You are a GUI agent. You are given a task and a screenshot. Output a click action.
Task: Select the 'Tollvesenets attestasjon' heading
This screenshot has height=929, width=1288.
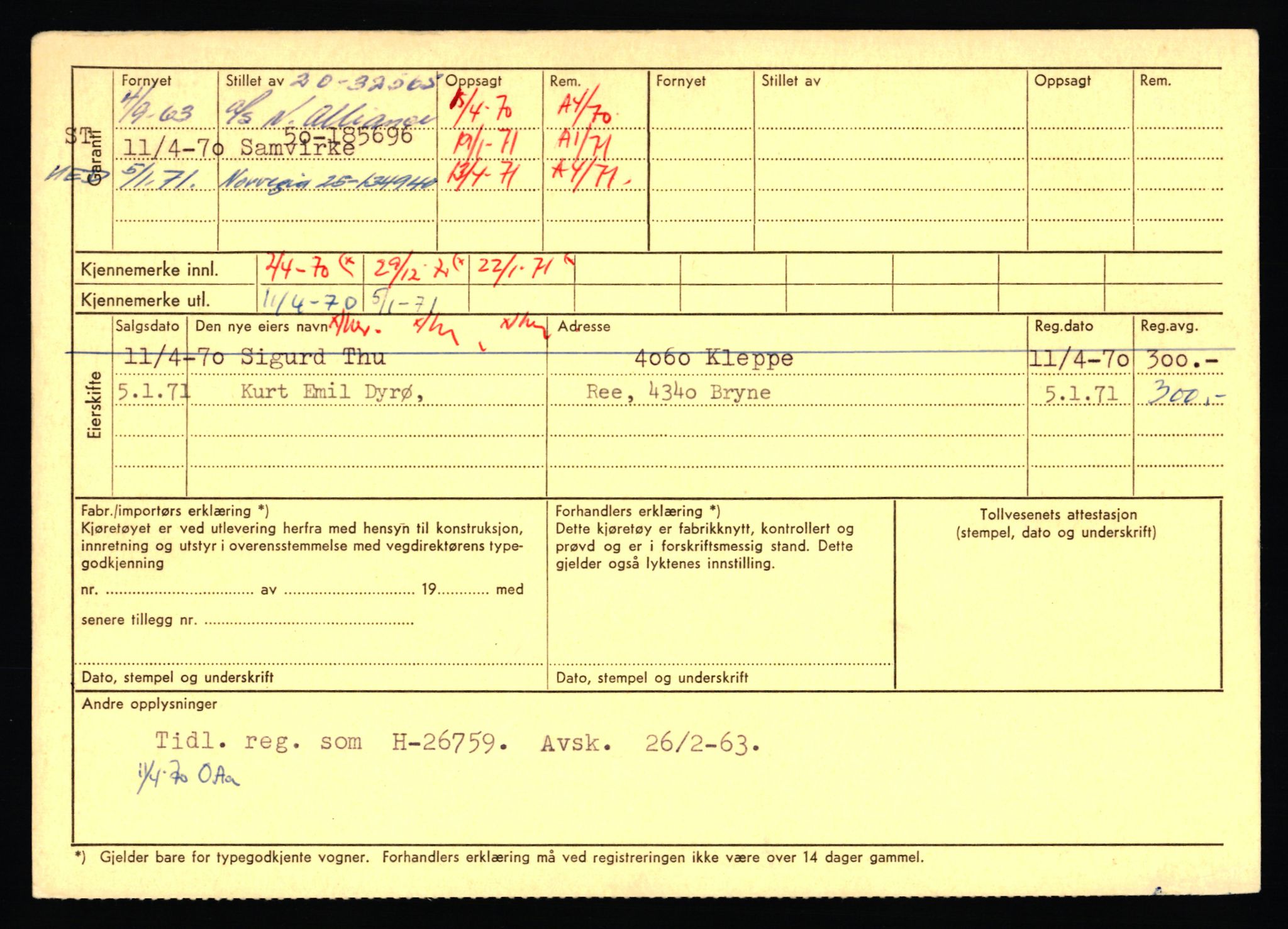(x=1058, y=515)
